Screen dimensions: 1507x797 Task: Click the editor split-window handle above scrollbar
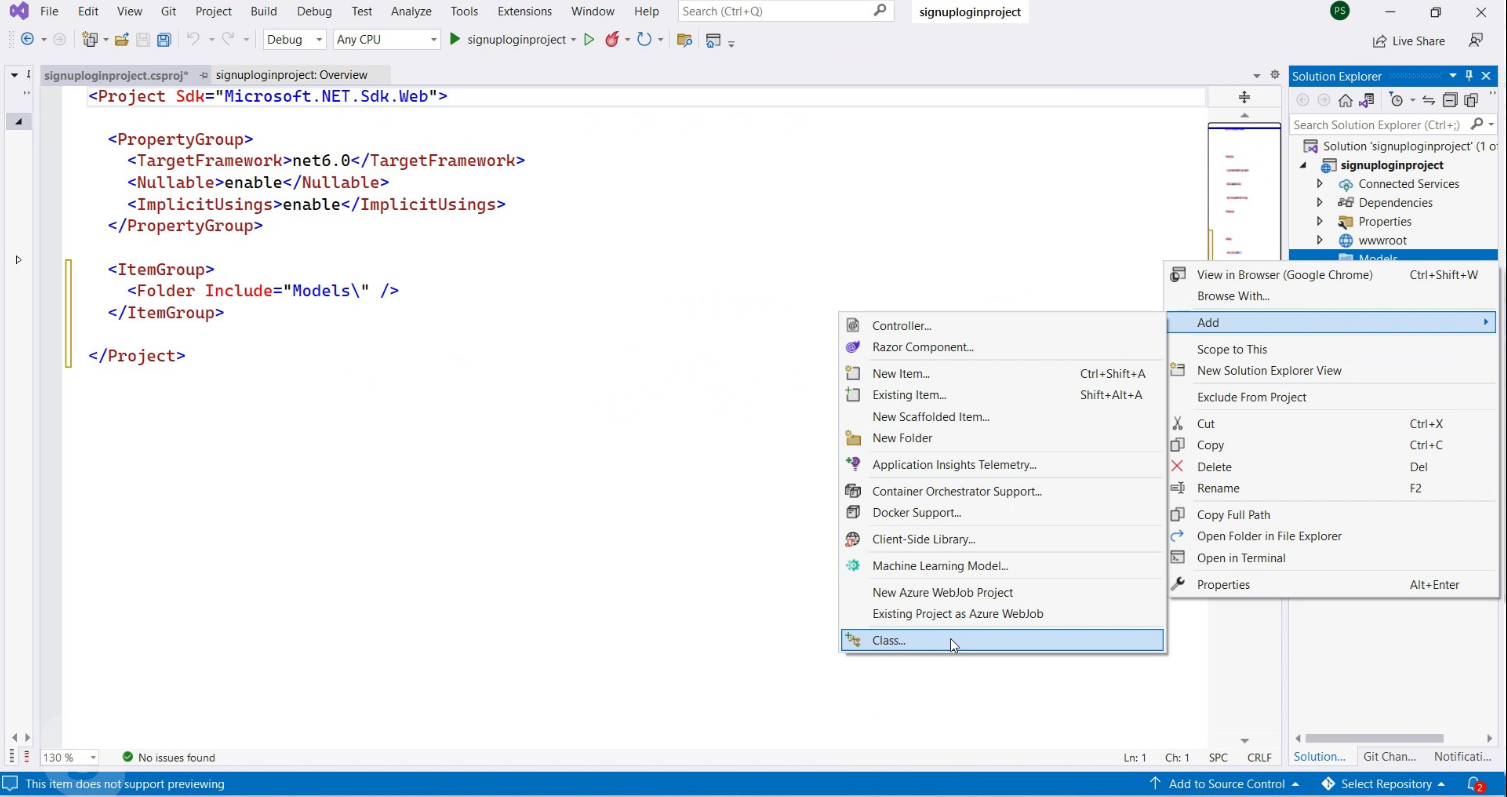pos(1244,97)
